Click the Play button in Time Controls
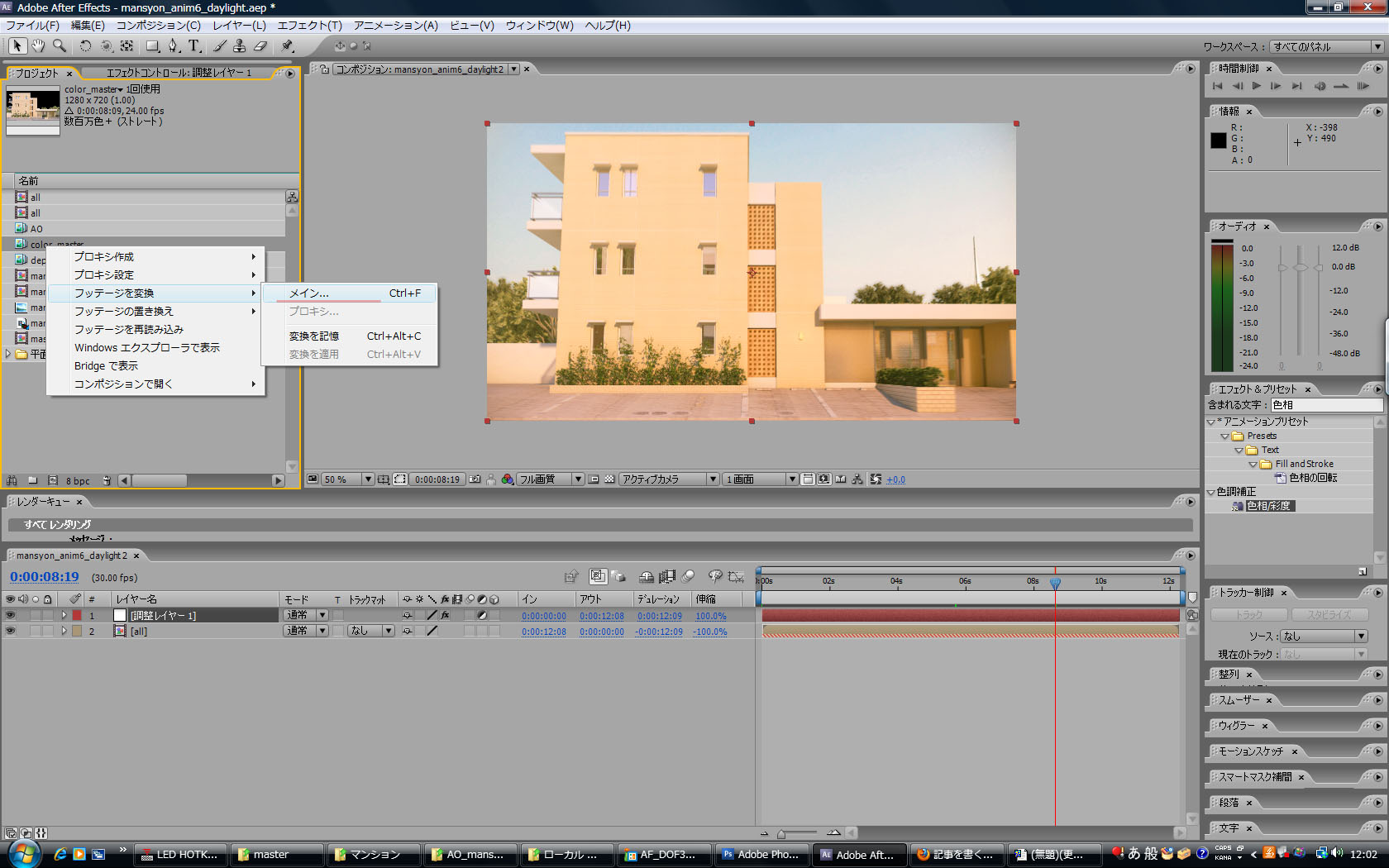1389x868 pixels. pos(1257,86)
